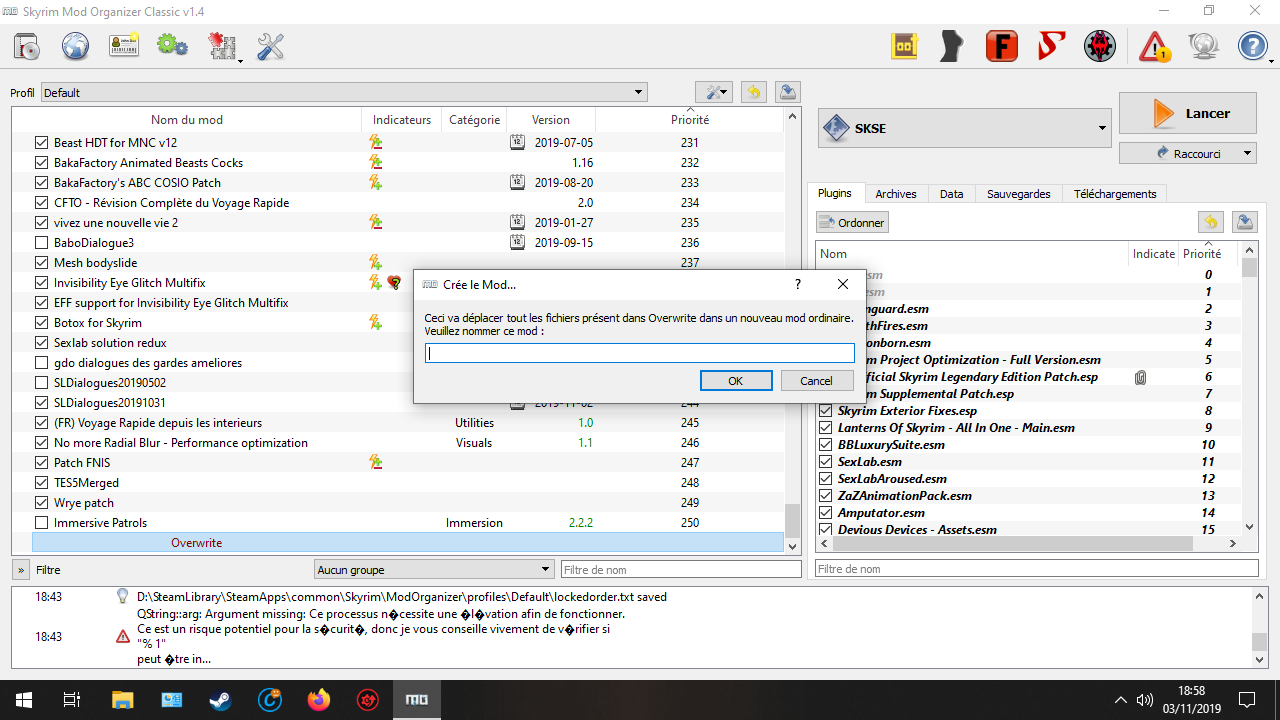Click the Ordonner sort button
Screen dimensions: 1280x720
[x=852, y=223]
